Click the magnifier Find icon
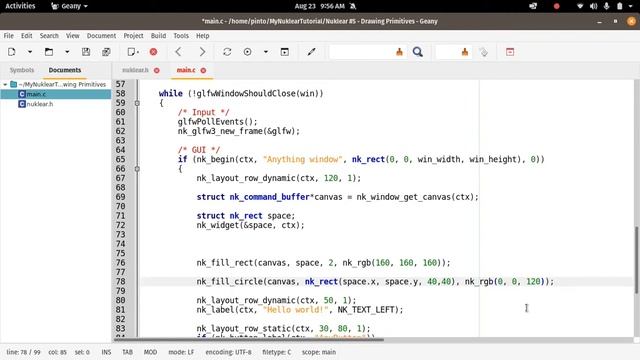The height and width of the screenshot is (360, 640). (x=418, y=52)
